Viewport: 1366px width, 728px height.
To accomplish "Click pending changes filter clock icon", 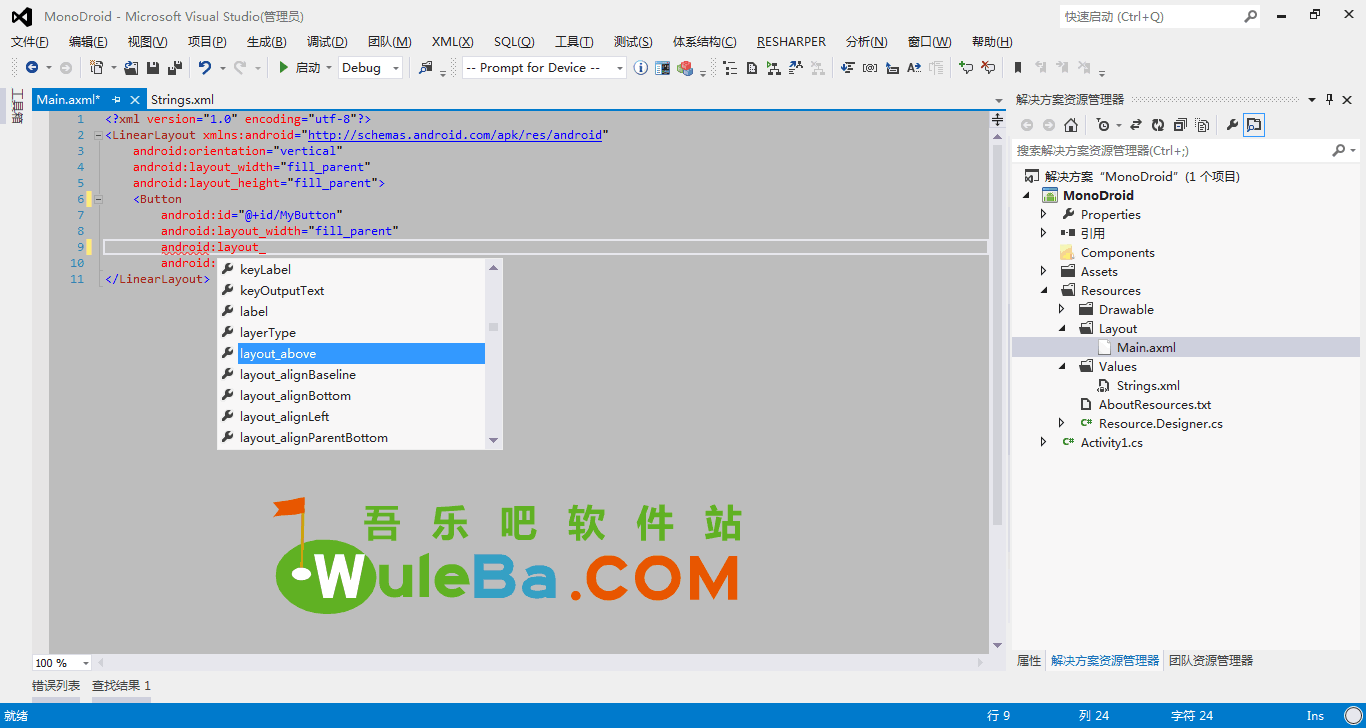I will [1103, 125].
